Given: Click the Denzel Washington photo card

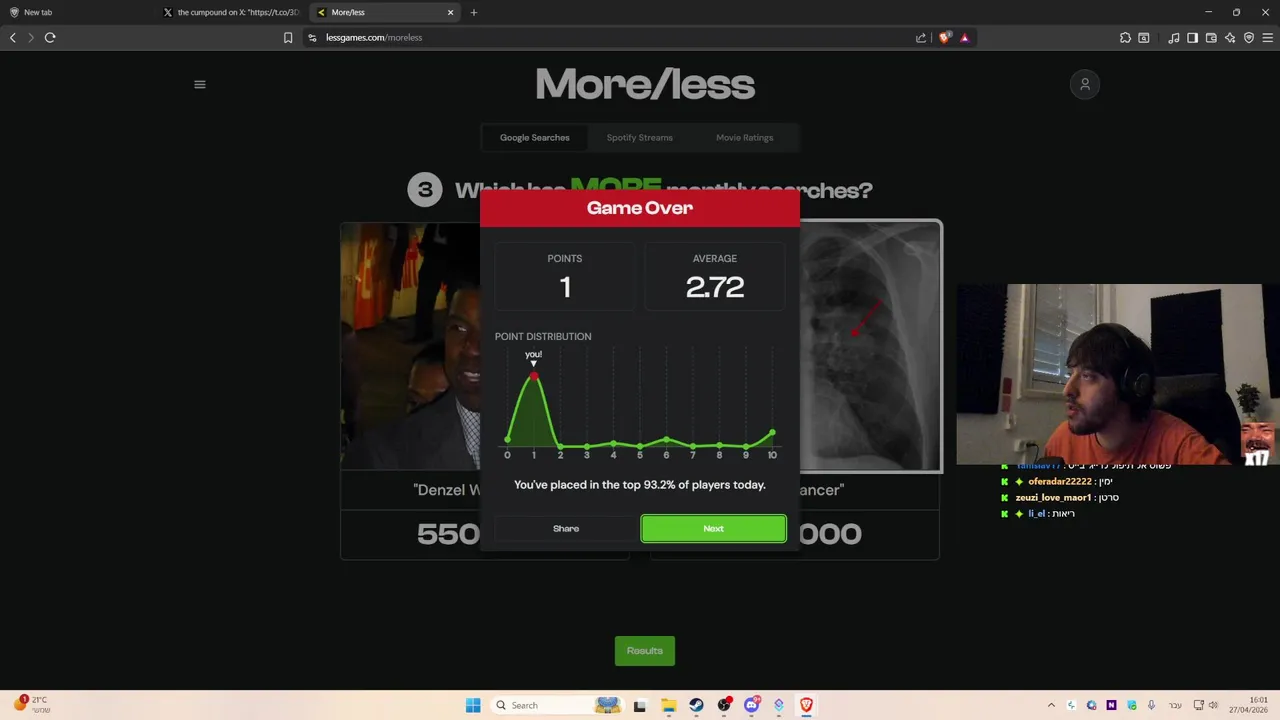Looking at the screenshot, I should tap(410, 346).
